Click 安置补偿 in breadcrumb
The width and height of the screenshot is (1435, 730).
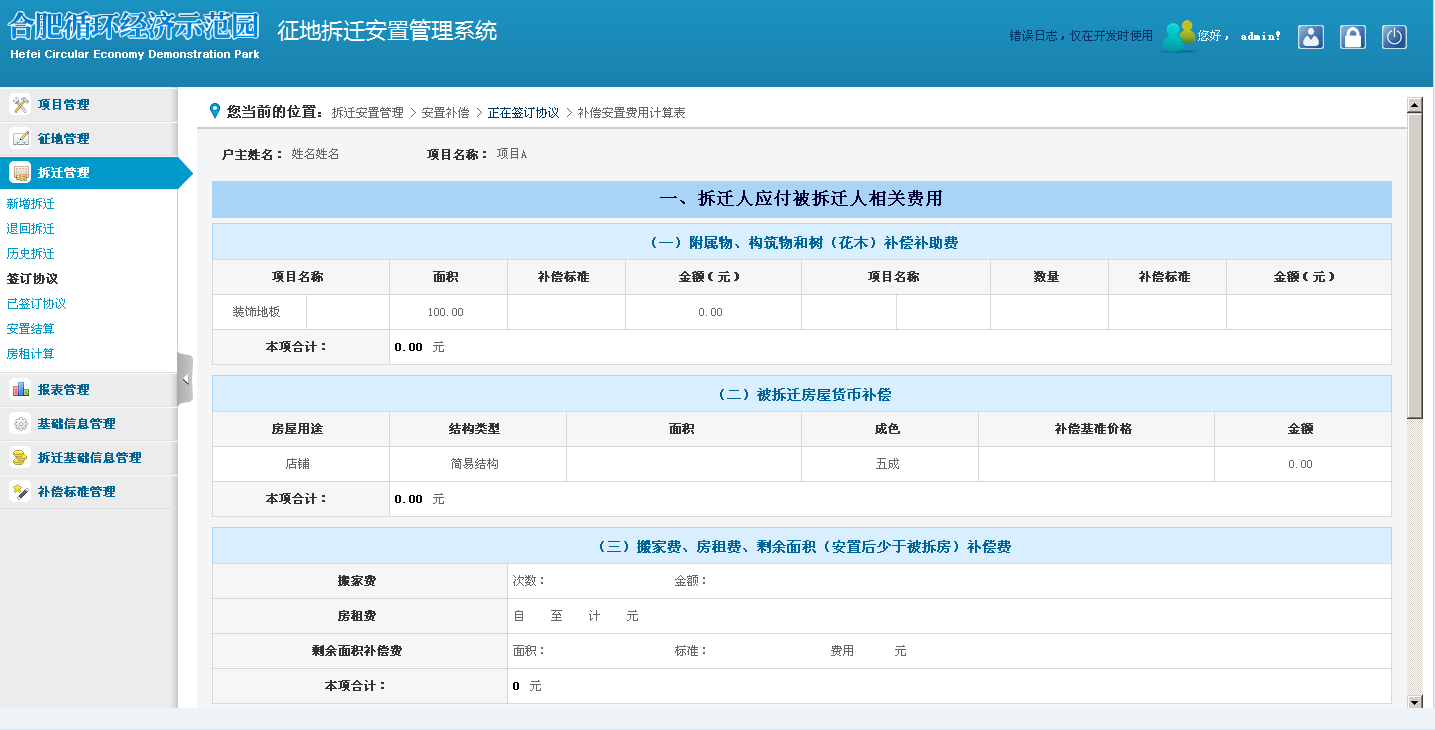(445, 113)
